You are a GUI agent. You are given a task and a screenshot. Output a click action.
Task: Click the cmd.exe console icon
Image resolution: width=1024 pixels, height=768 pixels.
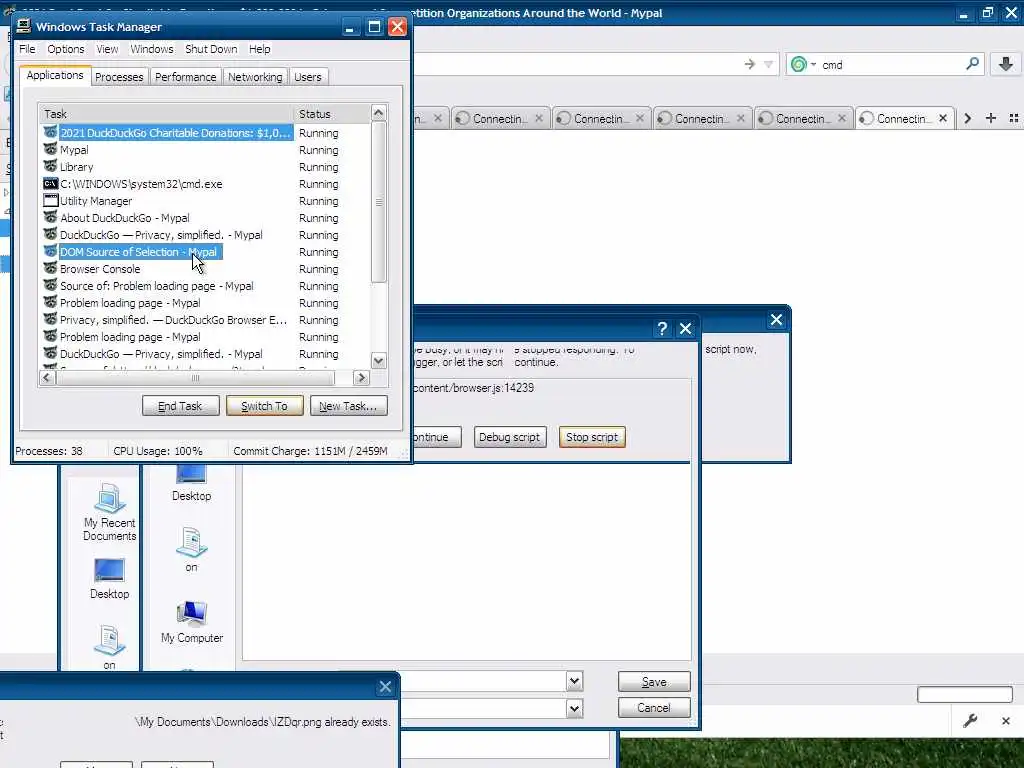coord(50,184)
